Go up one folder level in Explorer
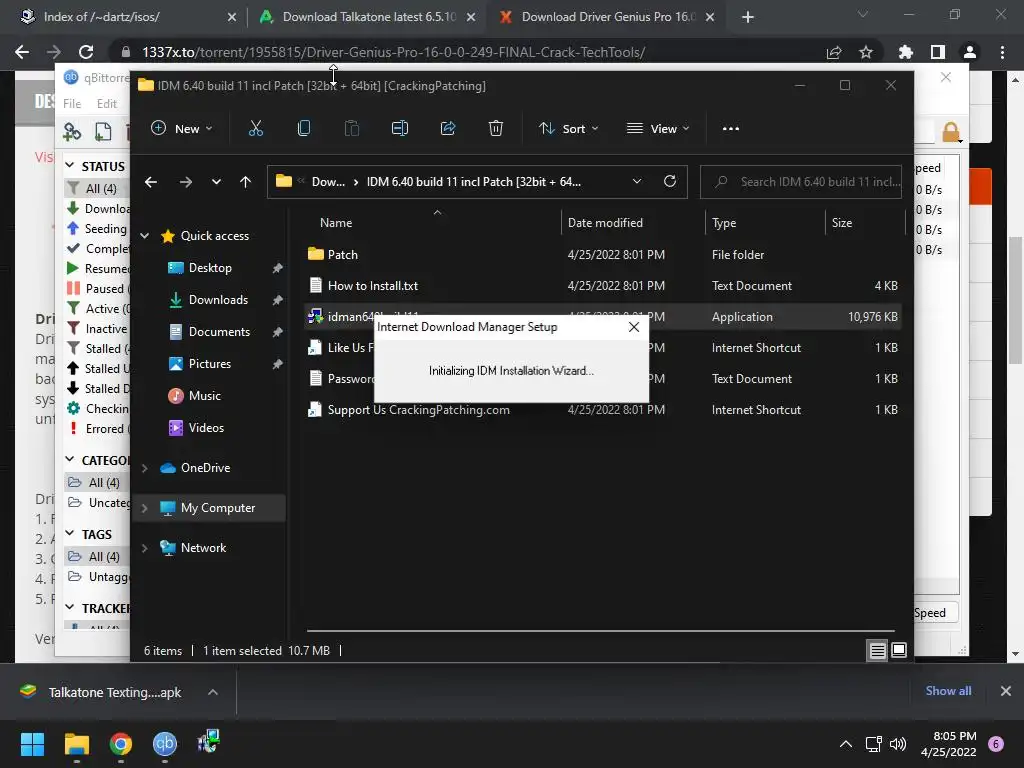Image resolution: width=1024 pixels, height=768 pixels. pos(246,182)
